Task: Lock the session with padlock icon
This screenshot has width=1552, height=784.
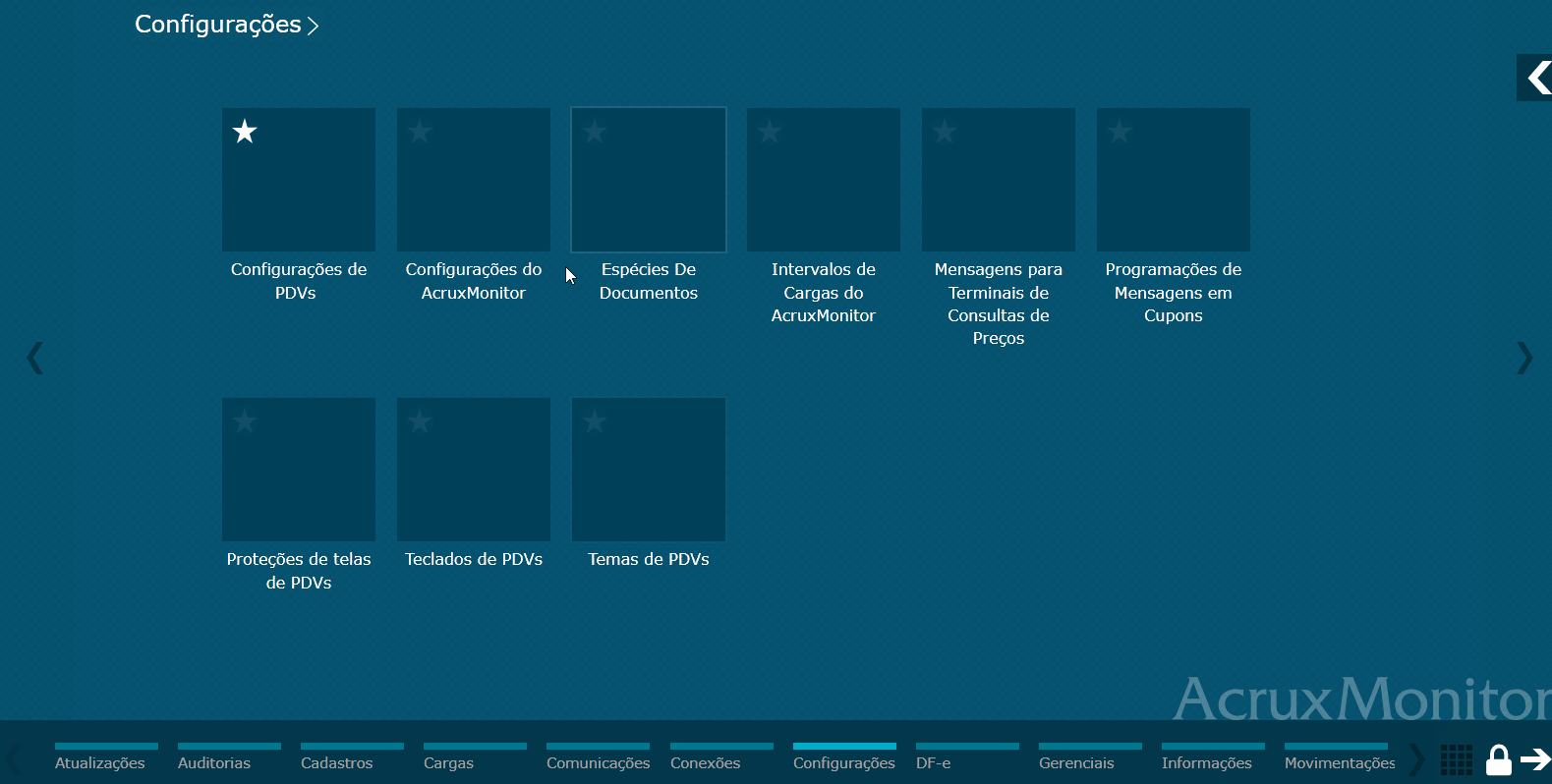Action: point(1498,759)
